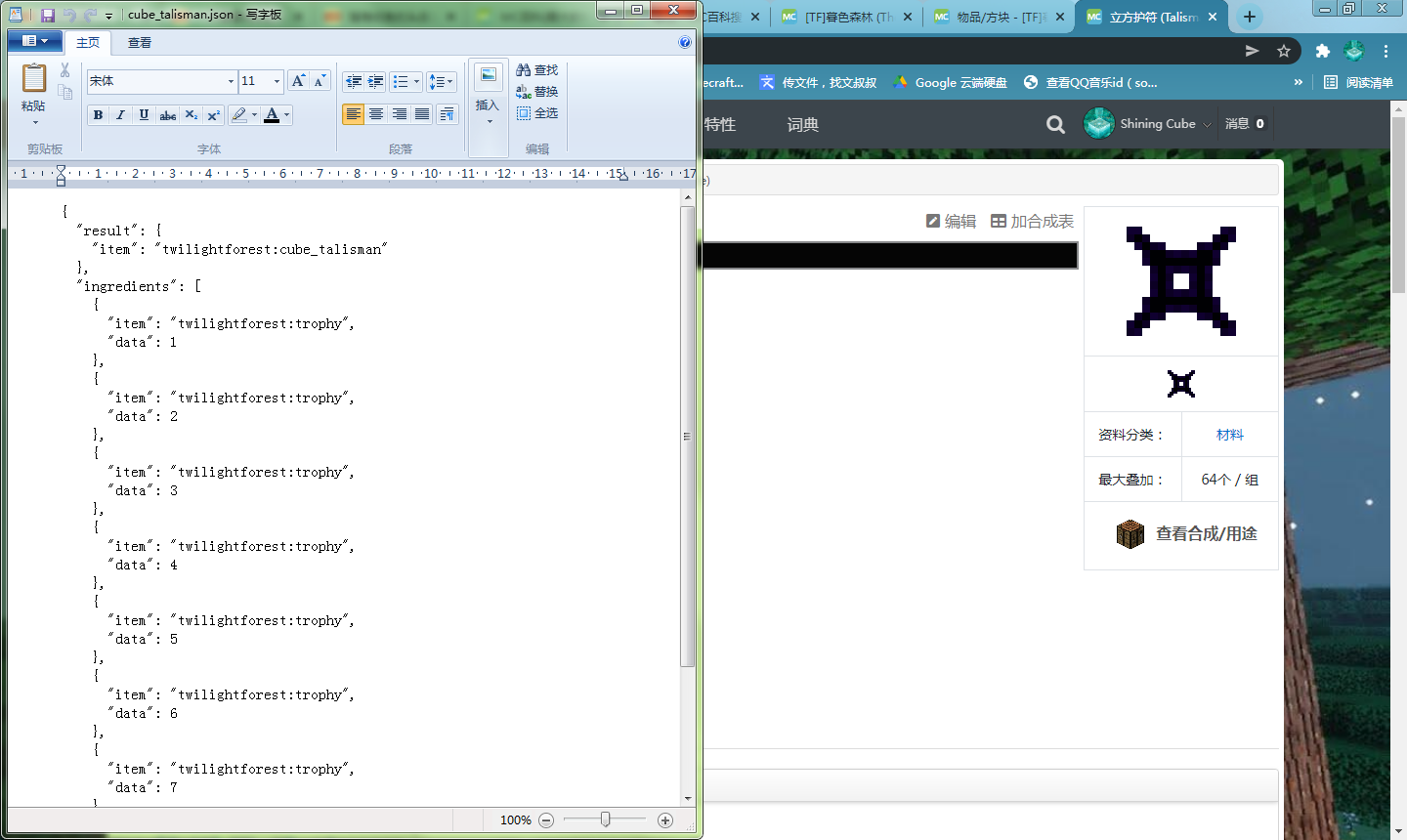
Task: Click the 粘贴 paste clipboard icon
Action: [x=34, y=78]
